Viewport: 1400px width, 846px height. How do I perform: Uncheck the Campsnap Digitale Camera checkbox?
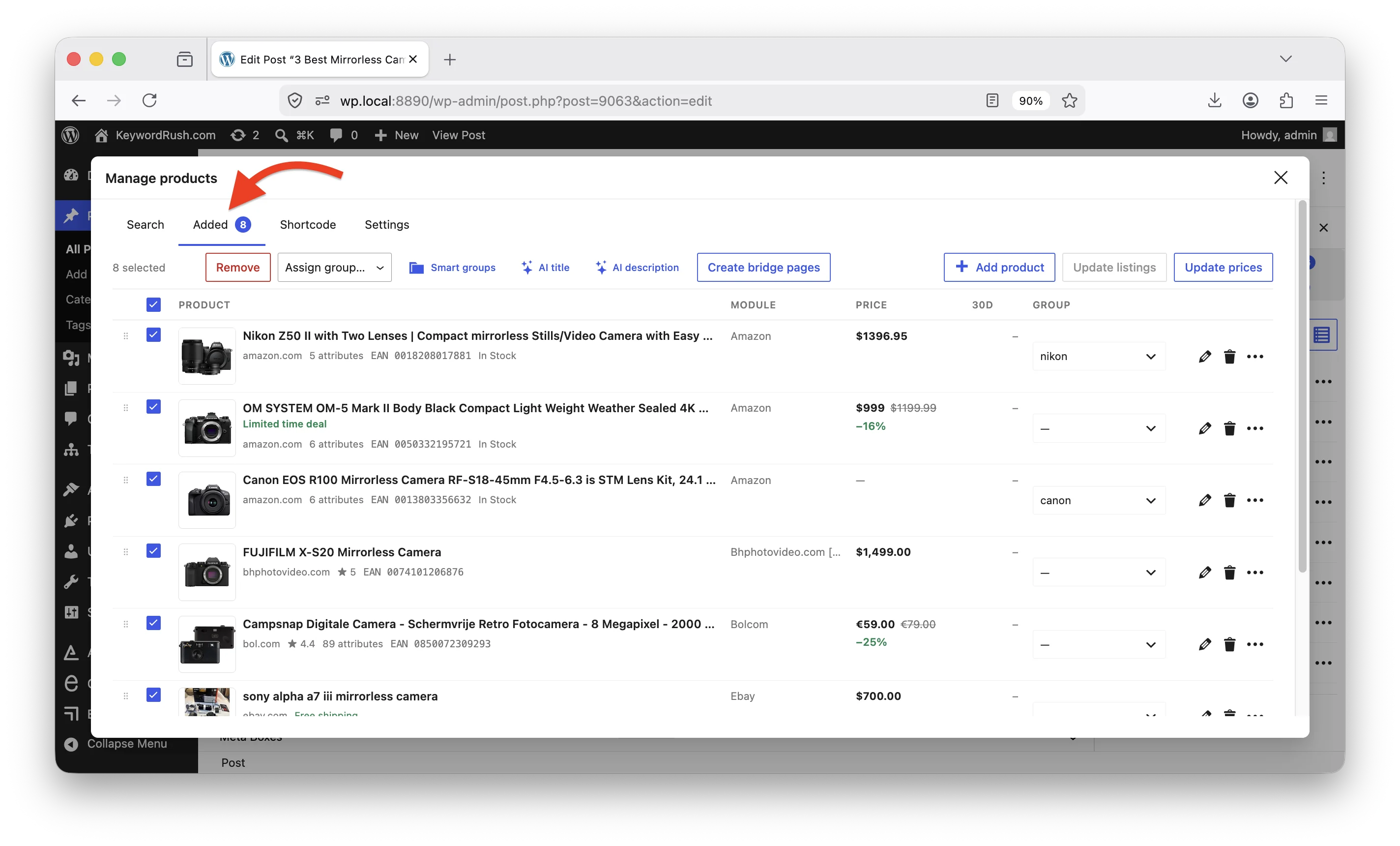pos(153,623)
